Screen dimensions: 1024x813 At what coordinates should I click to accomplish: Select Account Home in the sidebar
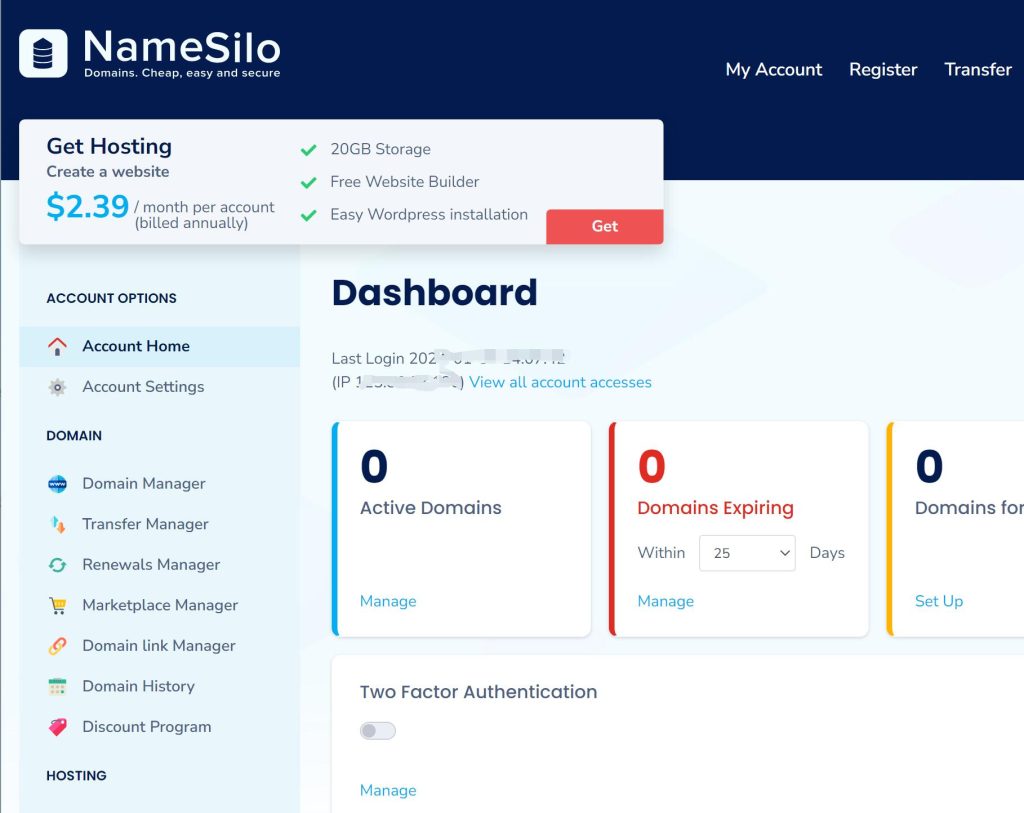click(x=159, y=346)
